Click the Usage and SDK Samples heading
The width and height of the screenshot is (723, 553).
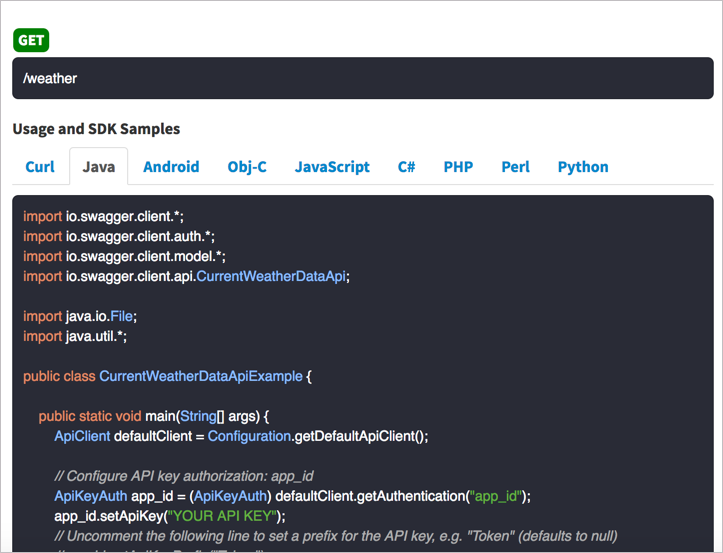click(x=96, y=129)
